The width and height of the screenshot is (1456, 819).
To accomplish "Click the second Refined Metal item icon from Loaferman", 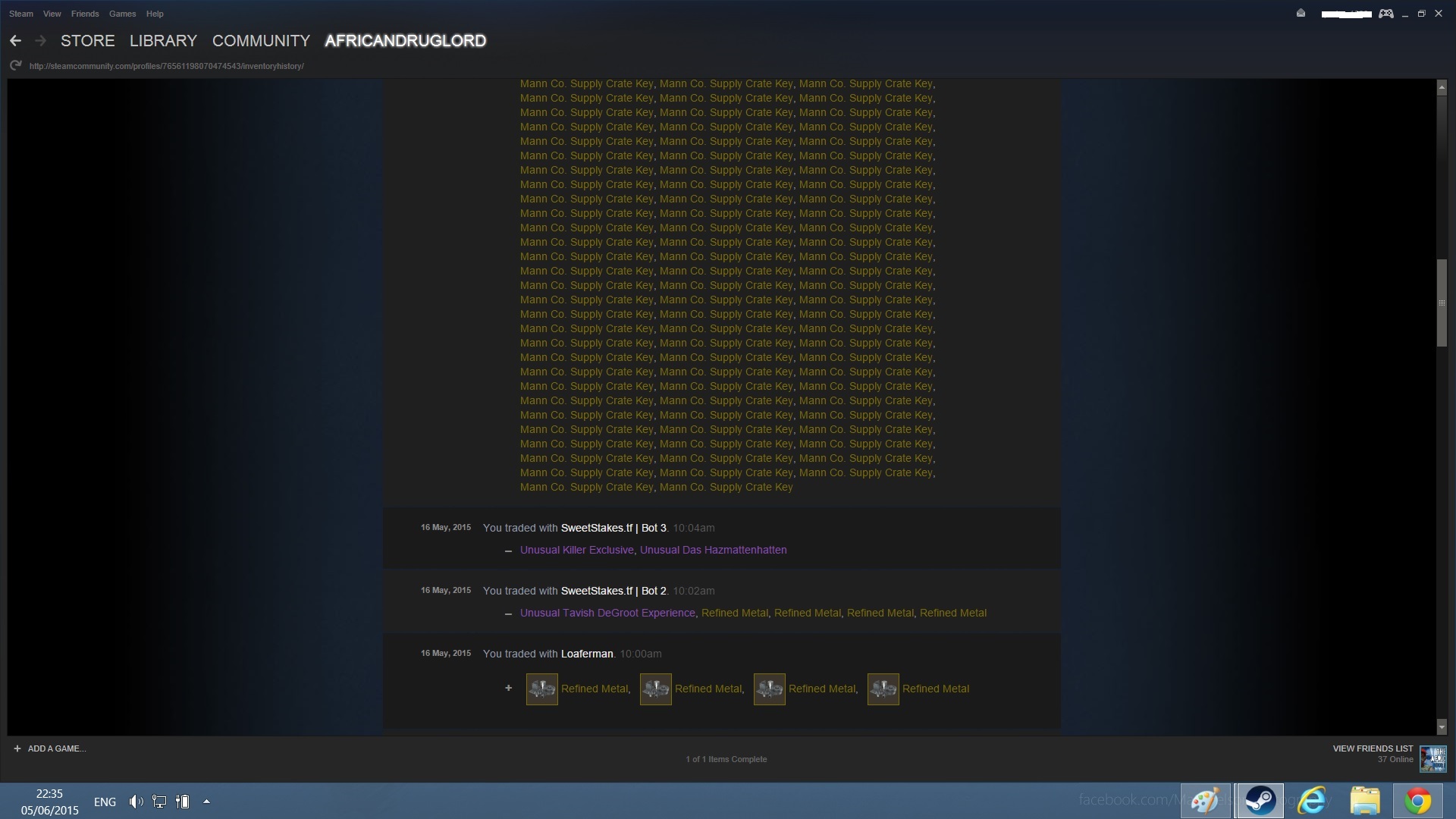I will [656, 689].
